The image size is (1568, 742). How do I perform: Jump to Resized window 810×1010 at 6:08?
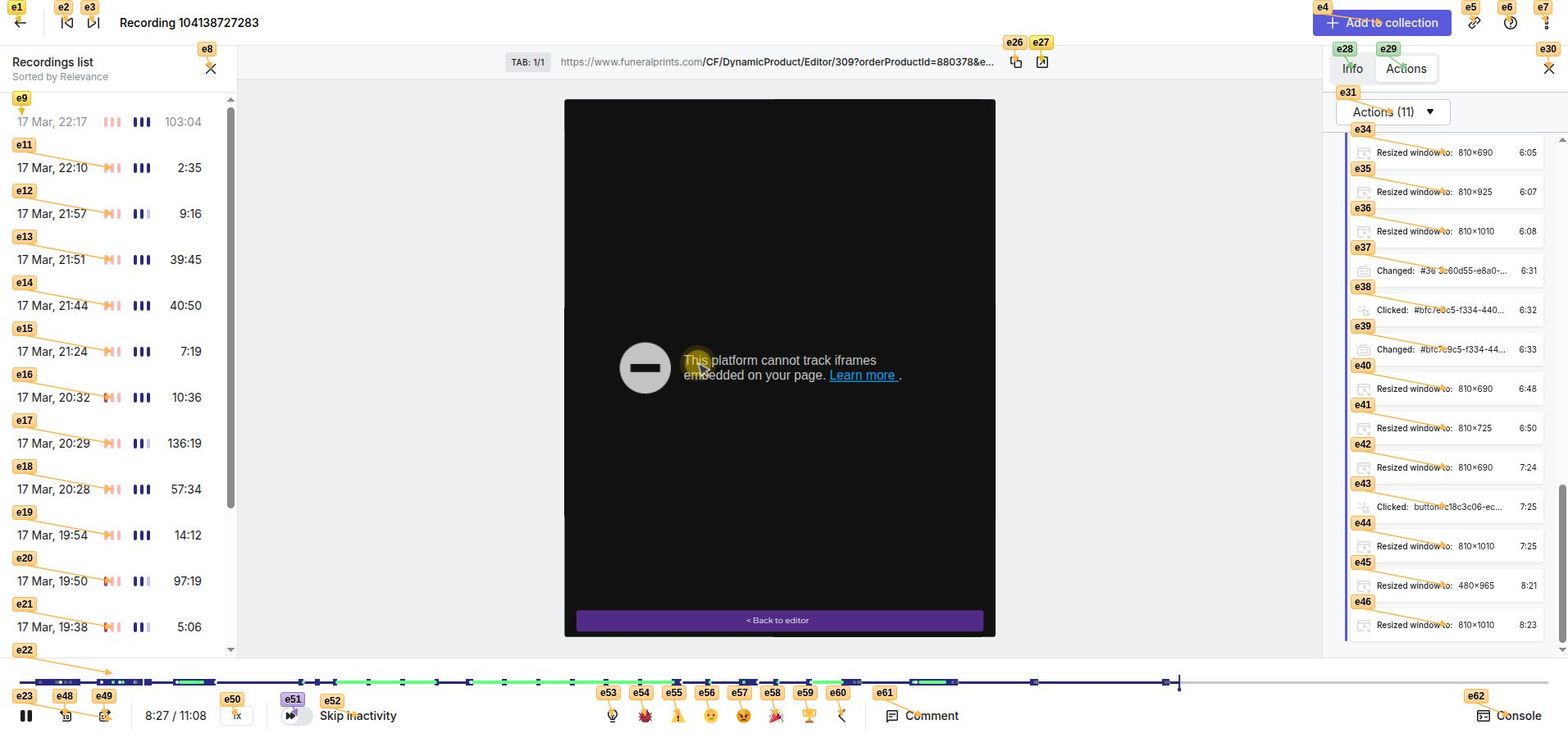(1446, 231)
